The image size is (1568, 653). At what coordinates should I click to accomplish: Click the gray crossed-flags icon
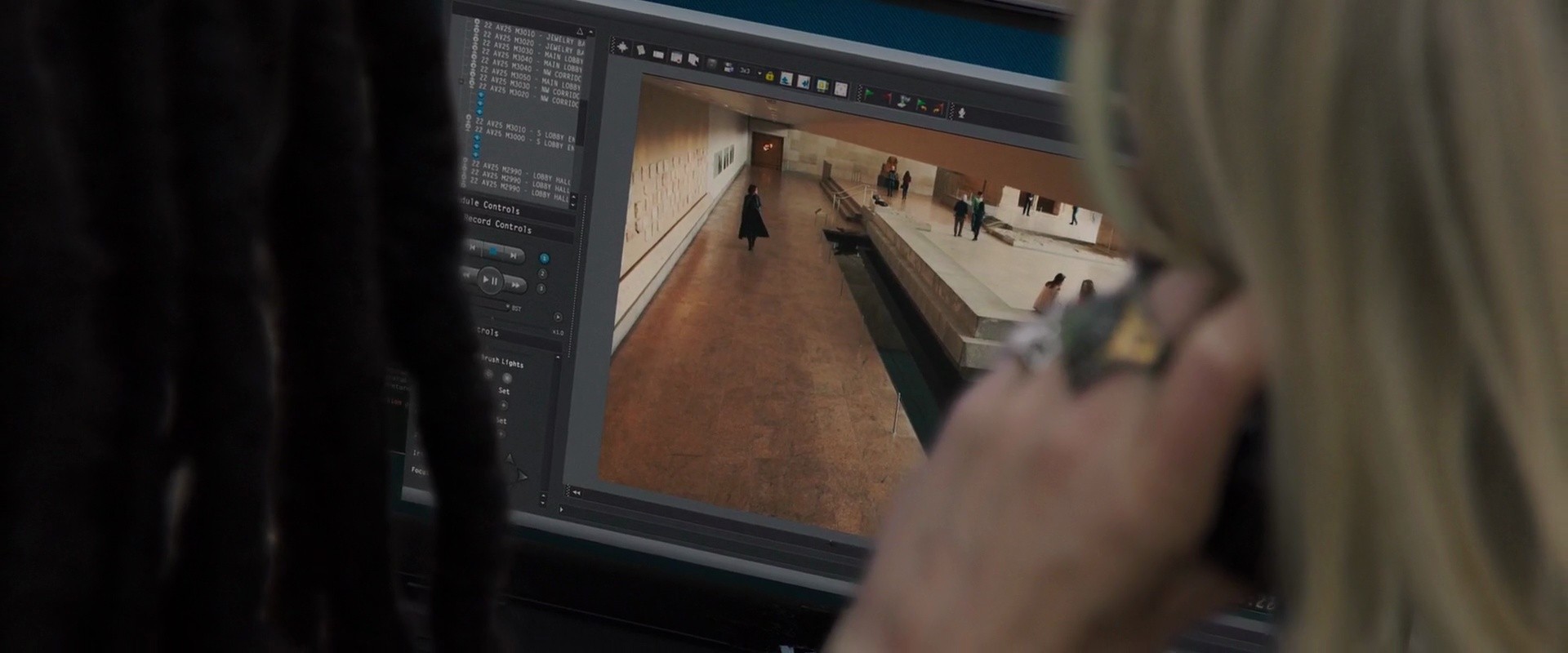904,101
